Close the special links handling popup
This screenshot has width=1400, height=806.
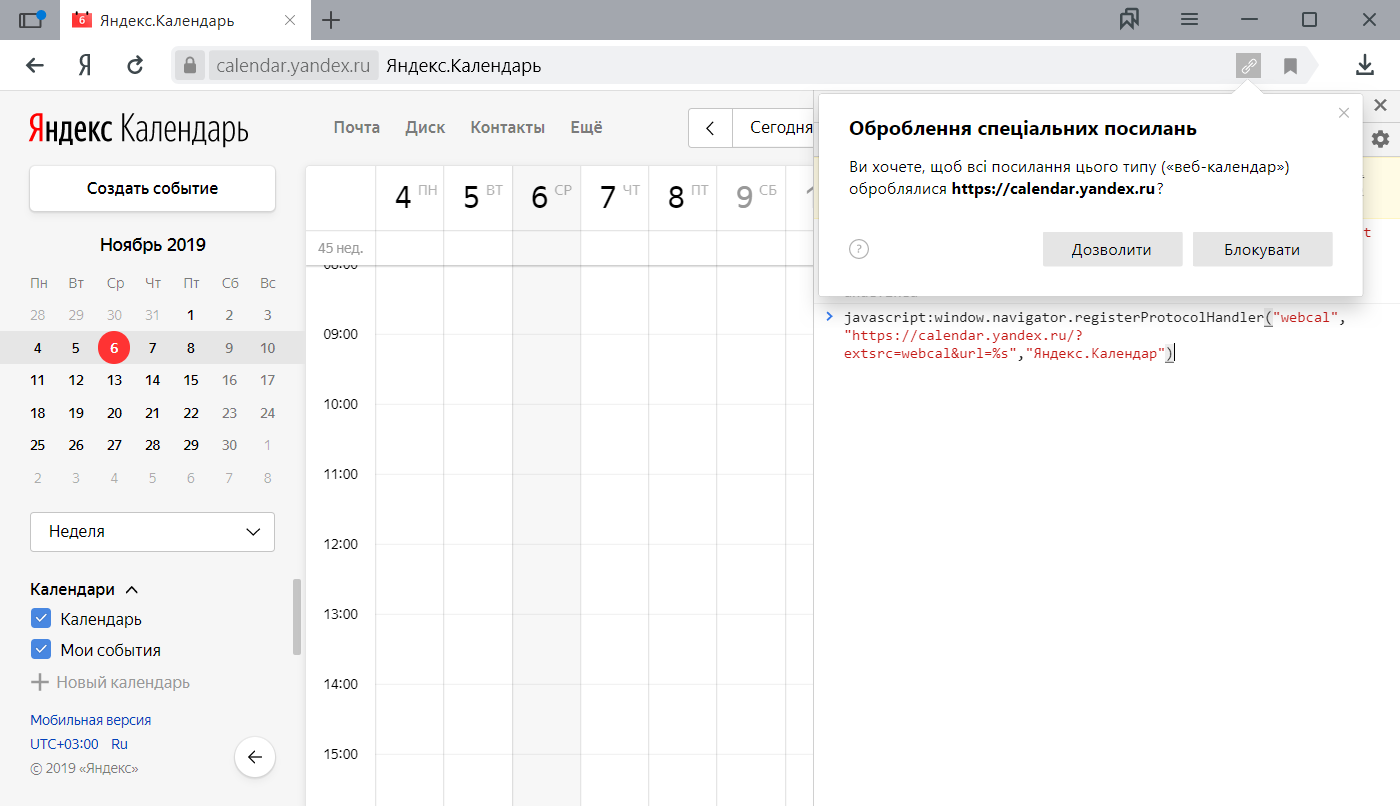1344,113
